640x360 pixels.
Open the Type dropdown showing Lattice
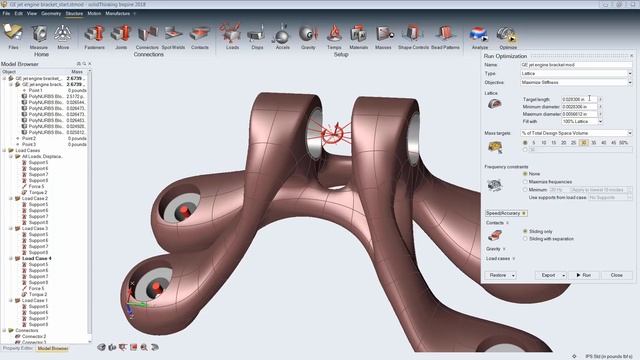(576, 73)
